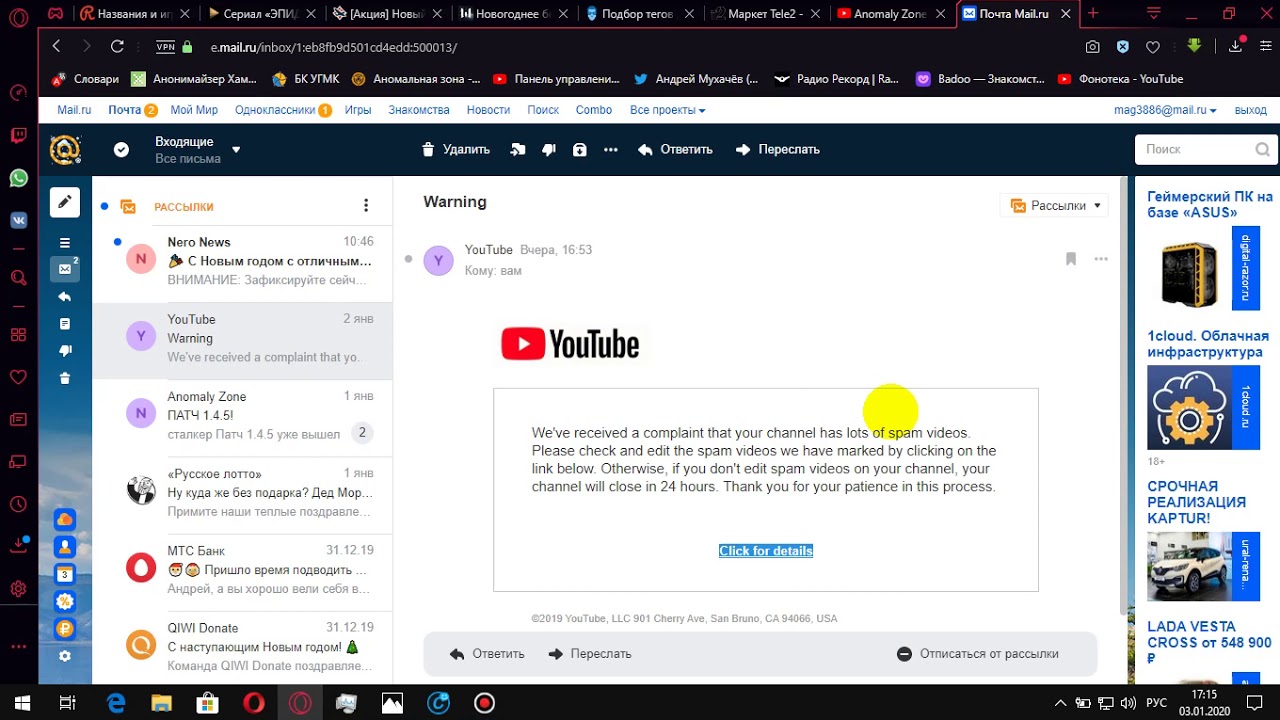
Task: Click Отписаться от рассылки button
Action: tap(978, 654)
